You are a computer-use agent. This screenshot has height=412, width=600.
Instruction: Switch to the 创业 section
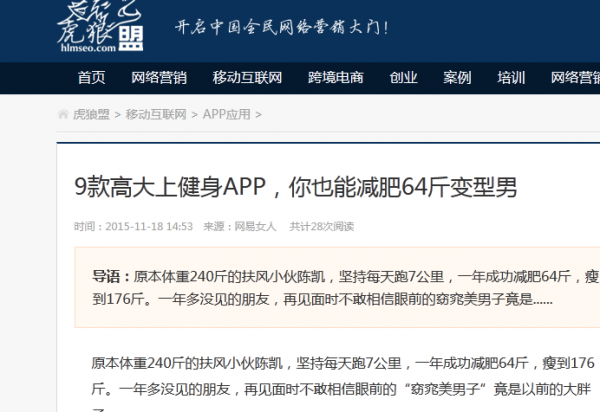[x=403, y=78]
